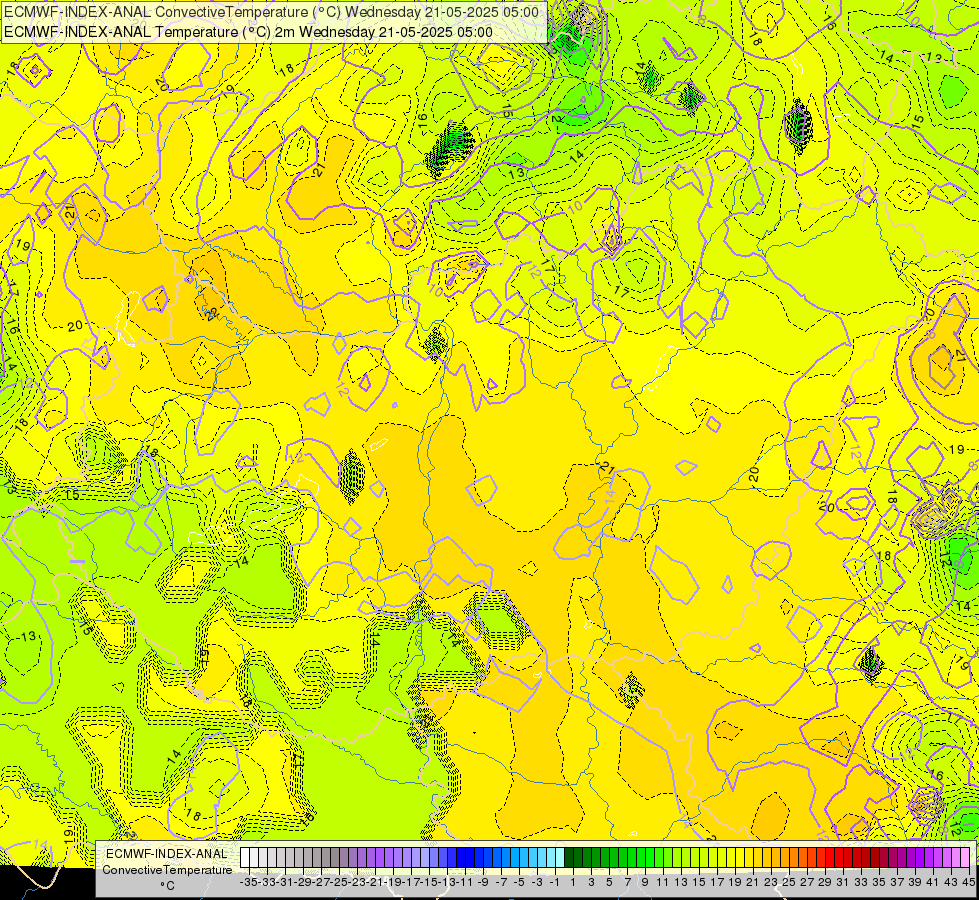This screenshot has width=979, height=900.
Task: Click legend scale value 3
Action: 591,882
